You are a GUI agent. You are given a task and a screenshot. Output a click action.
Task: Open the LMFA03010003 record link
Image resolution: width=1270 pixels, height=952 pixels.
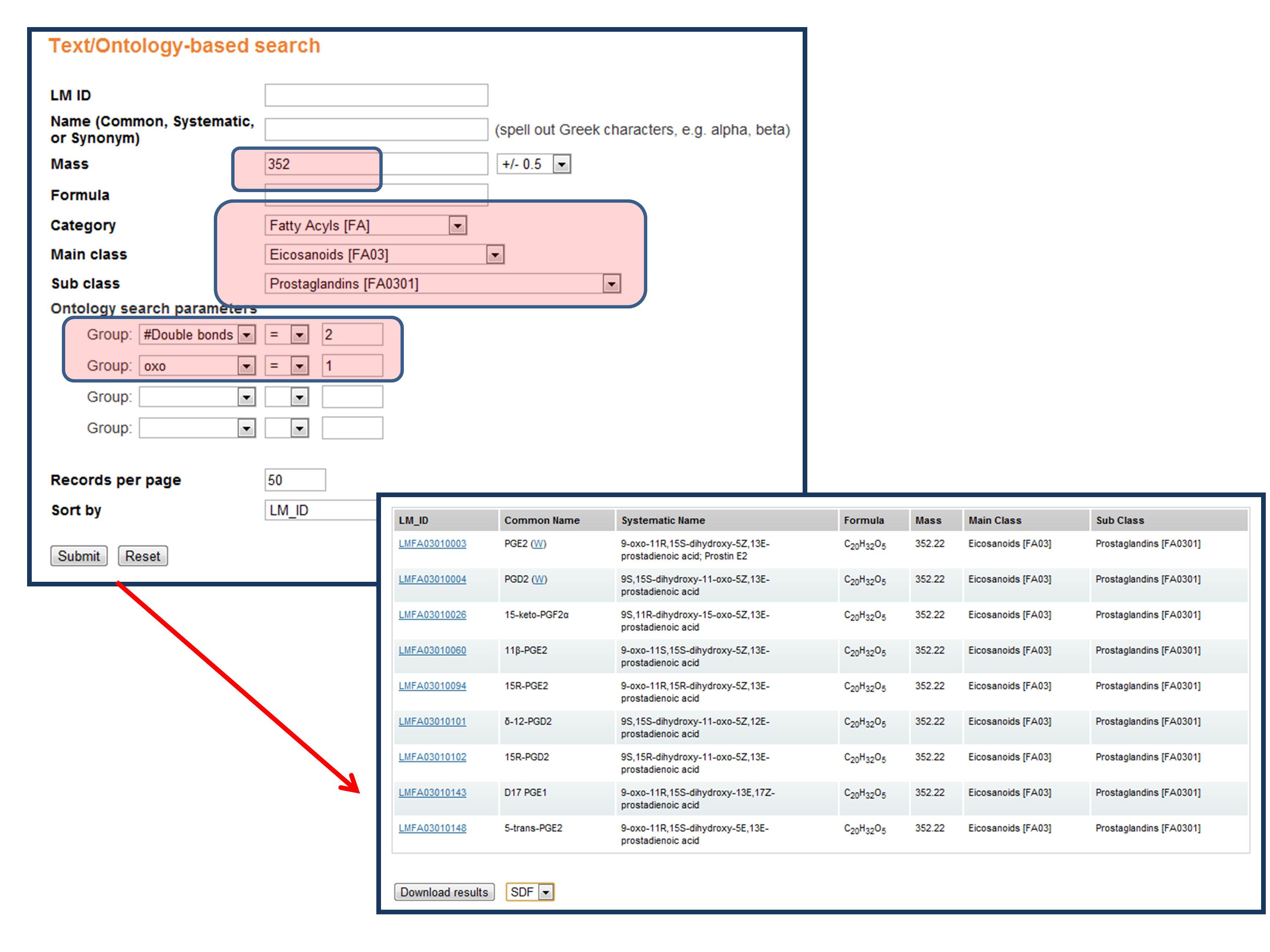(432, 543)
